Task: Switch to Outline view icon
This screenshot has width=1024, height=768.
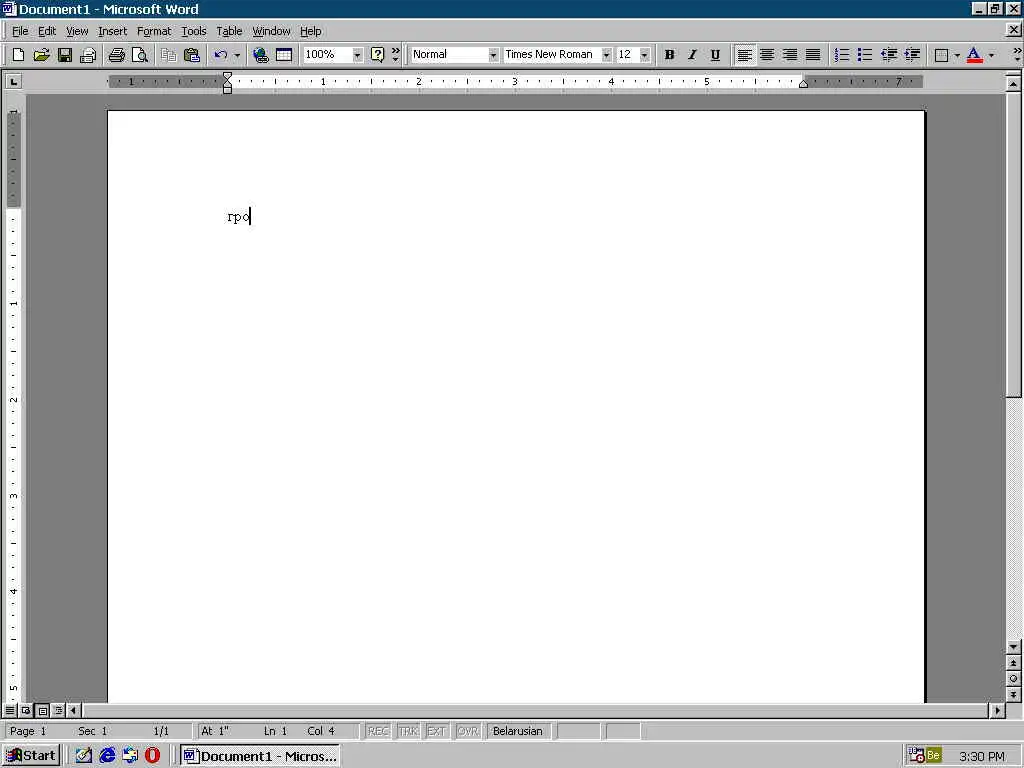Action: point(58,710)
